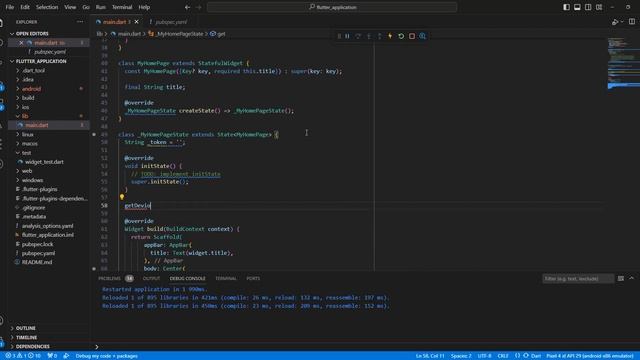Open the File menu
Screen dimensions: 640x360
pos(10,7)
